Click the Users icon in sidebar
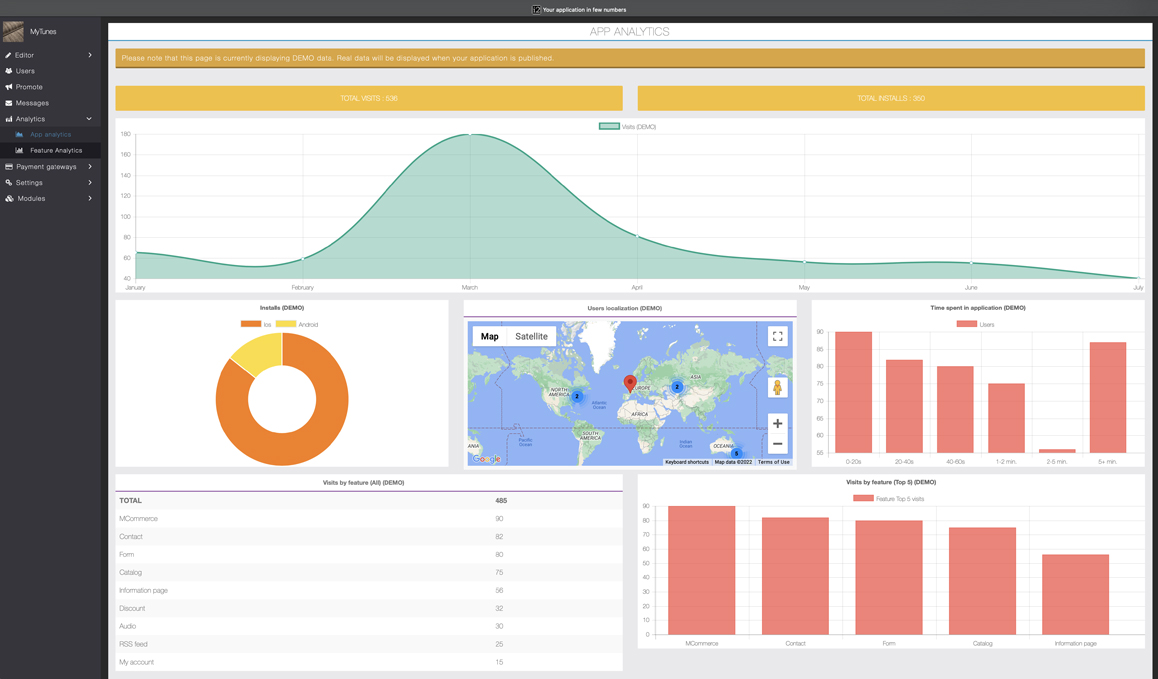 (9, 71)
